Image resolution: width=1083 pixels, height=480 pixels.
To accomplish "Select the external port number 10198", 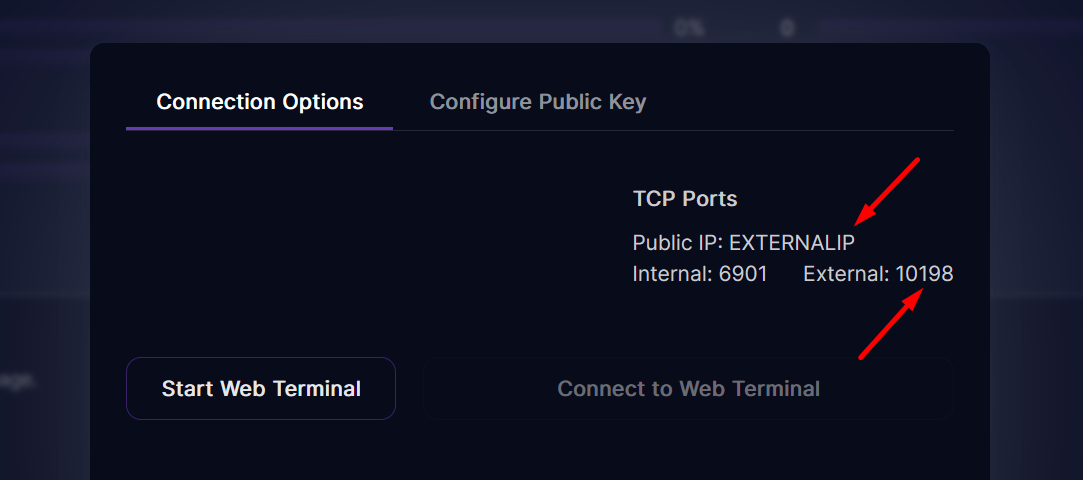I will [924, 273].
